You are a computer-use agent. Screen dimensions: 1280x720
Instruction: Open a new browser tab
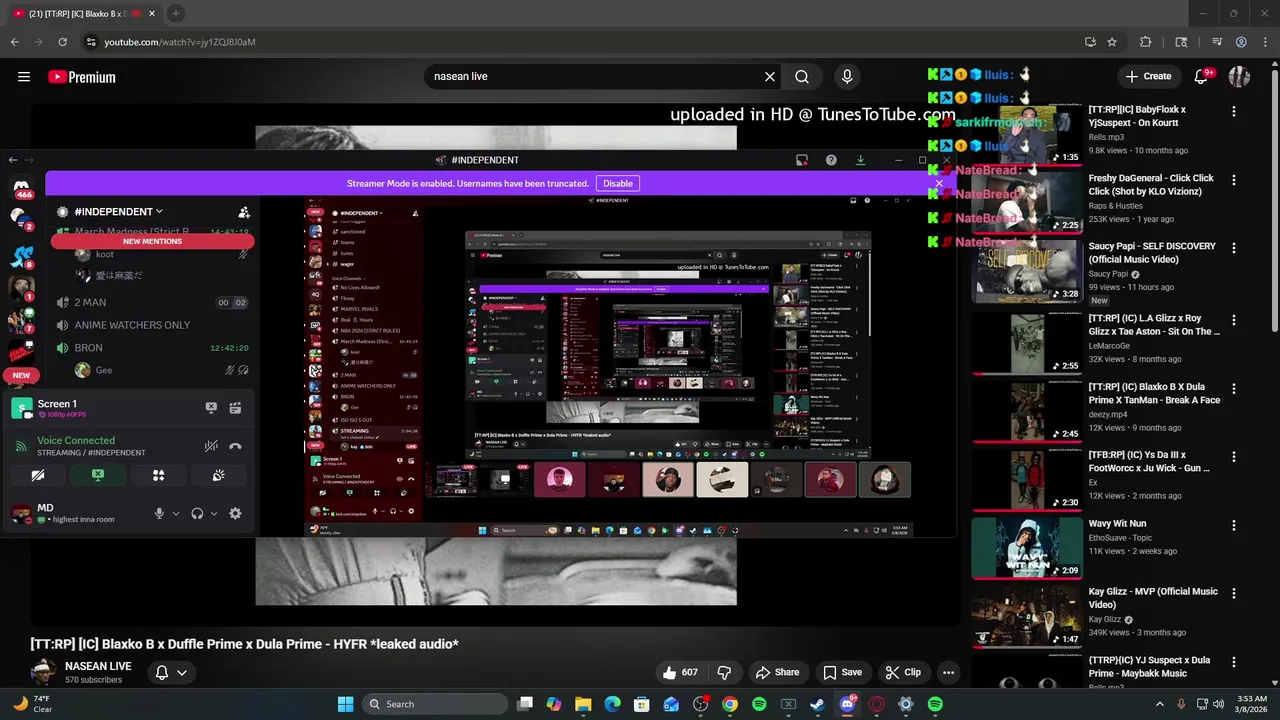coord(175,13)
